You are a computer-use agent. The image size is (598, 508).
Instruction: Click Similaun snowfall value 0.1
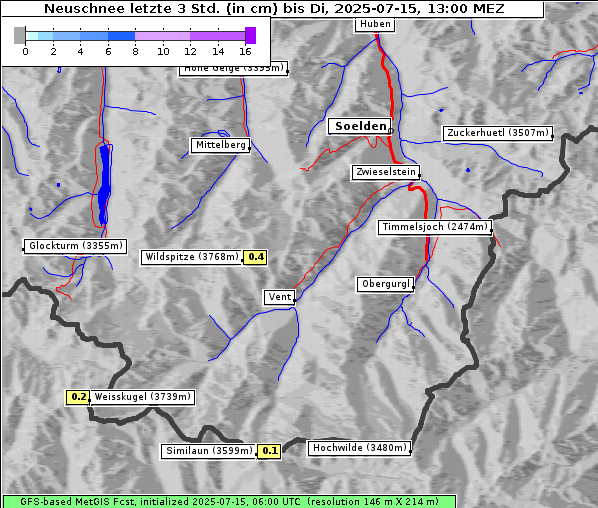[269, 451]
